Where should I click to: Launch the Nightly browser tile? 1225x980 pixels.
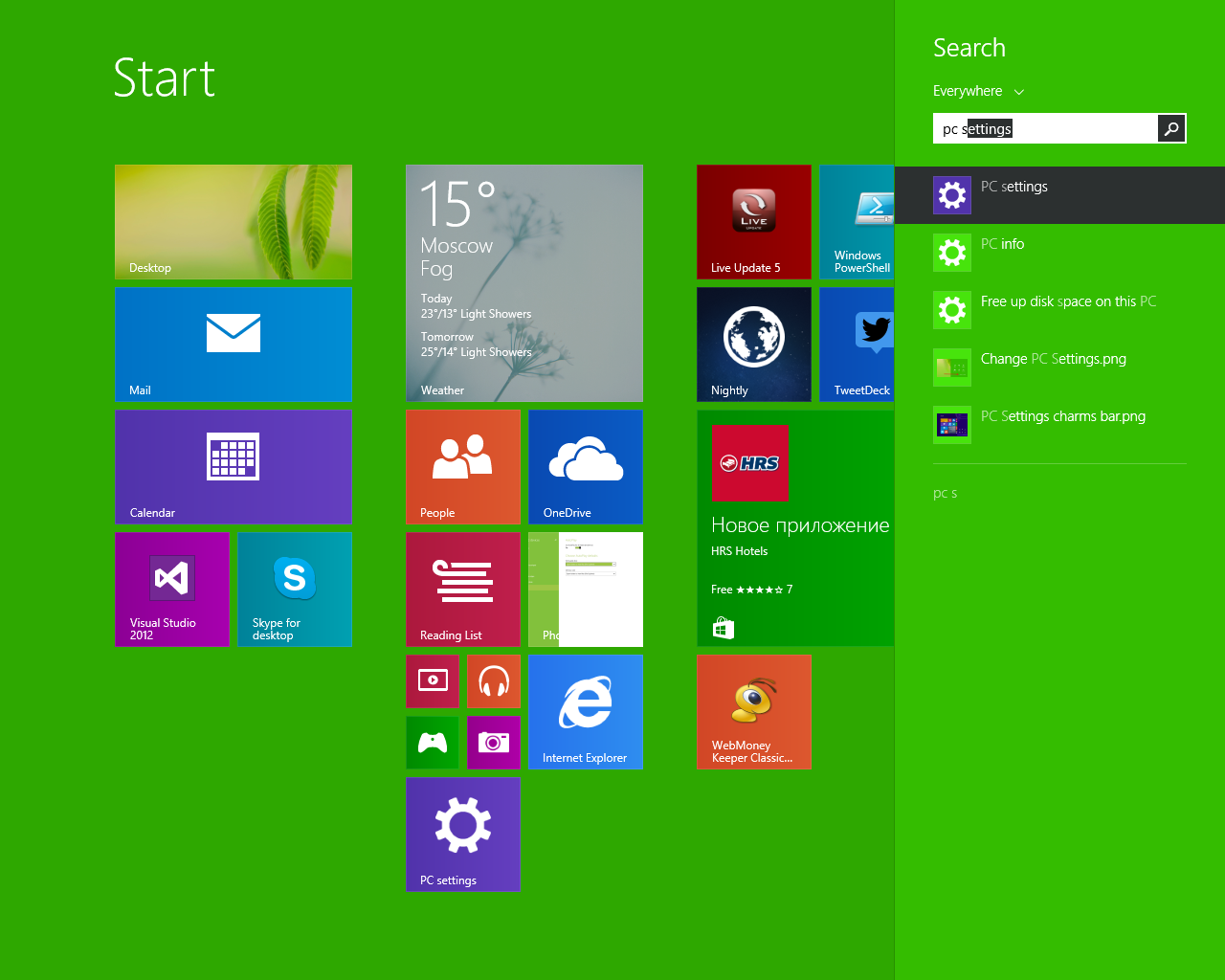tap(754, 345)
